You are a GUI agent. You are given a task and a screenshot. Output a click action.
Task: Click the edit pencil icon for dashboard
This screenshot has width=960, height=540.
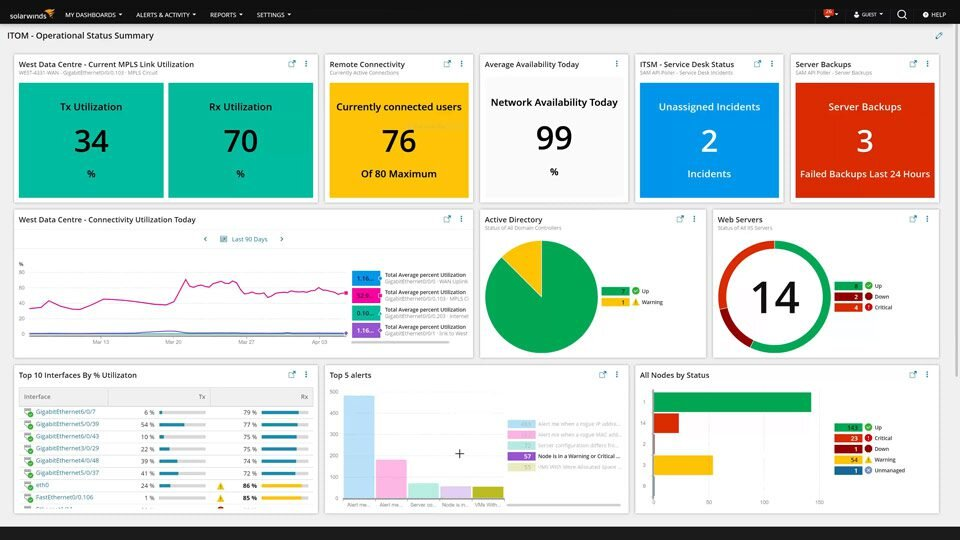click(x=939, y=36)
